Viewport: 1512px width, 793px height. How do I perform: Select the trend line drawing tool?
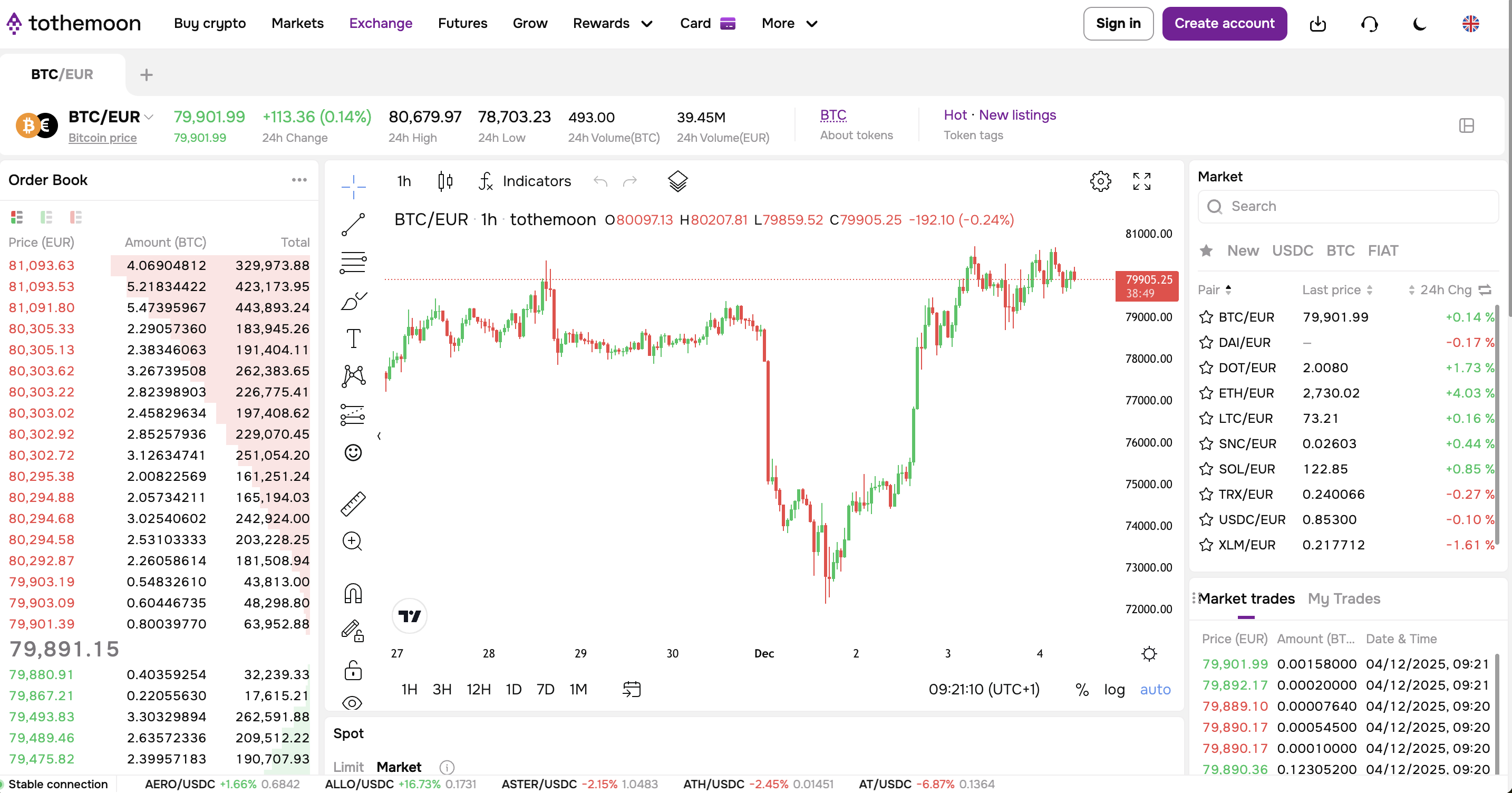click(353, 225)
